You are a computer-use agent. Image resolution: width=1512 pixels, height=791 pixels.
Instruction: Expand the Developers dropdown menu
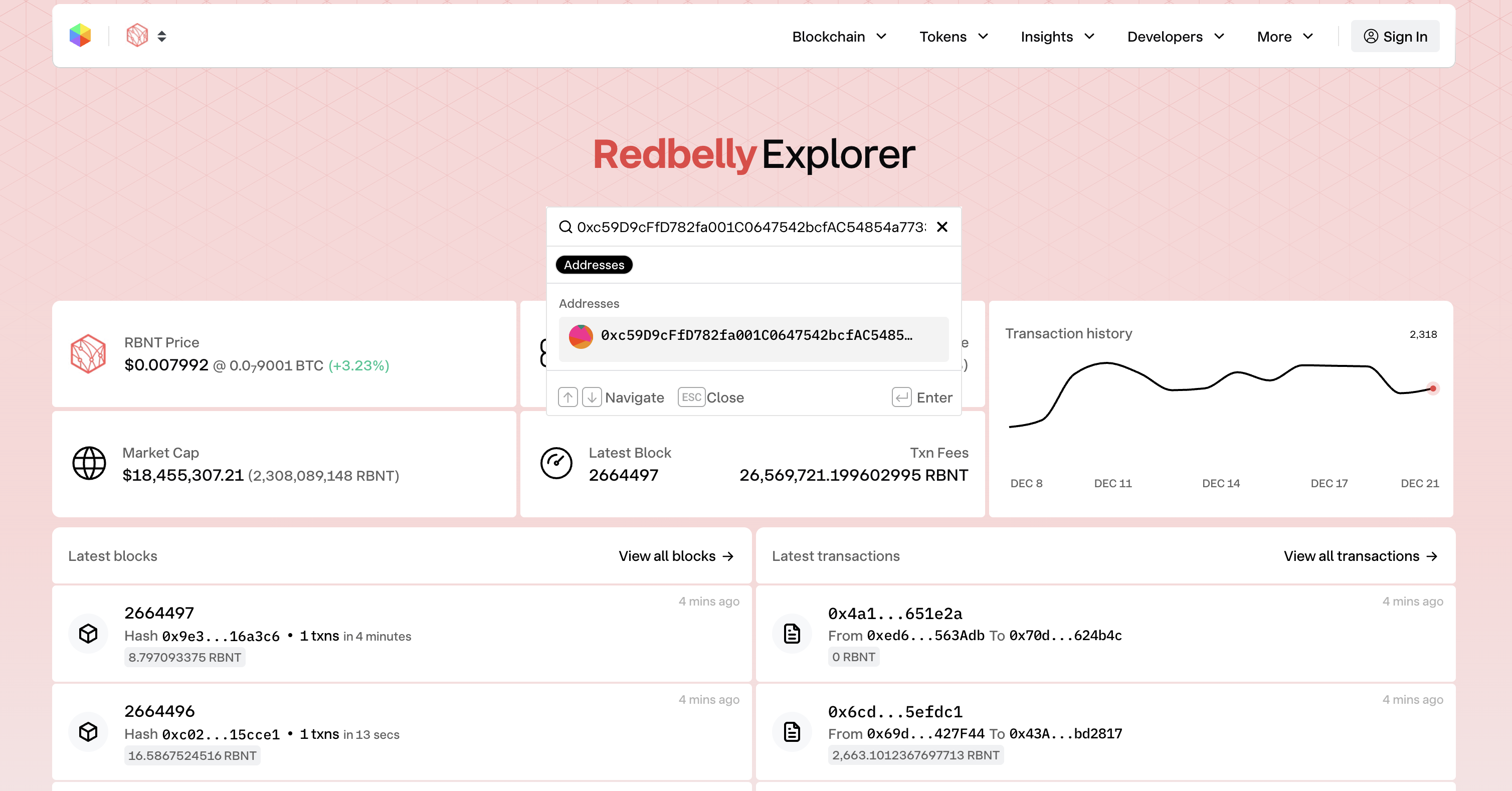pyautogui.click(x=1175, y=37)
